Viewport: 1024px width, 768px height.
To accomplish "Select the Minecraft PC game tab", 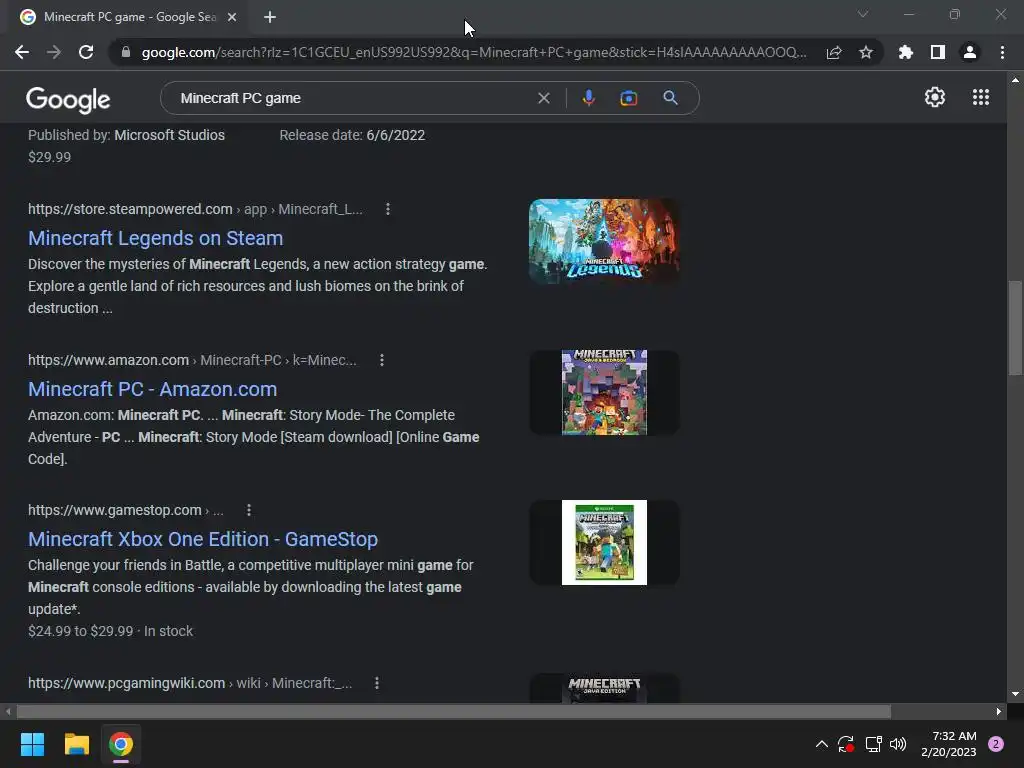I will pos(129,17).
